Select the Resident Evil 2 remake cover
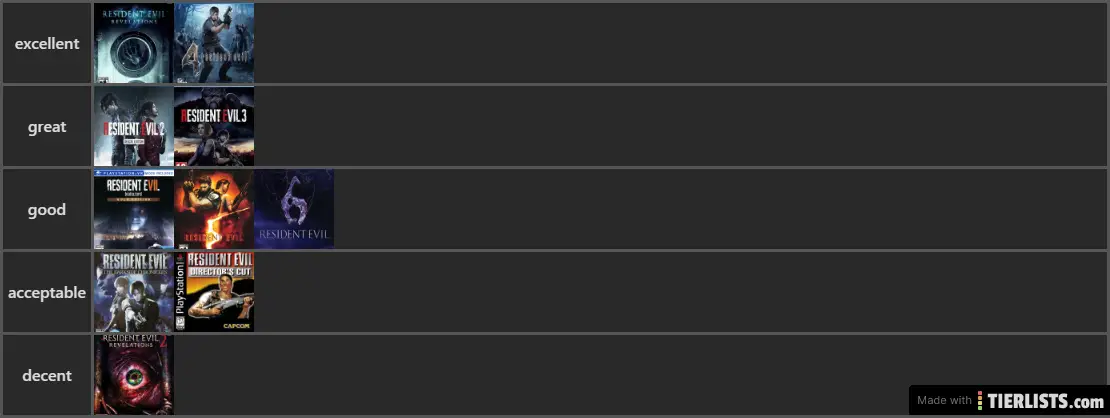Screen dimensions: 1110x418 click(134, 126)
